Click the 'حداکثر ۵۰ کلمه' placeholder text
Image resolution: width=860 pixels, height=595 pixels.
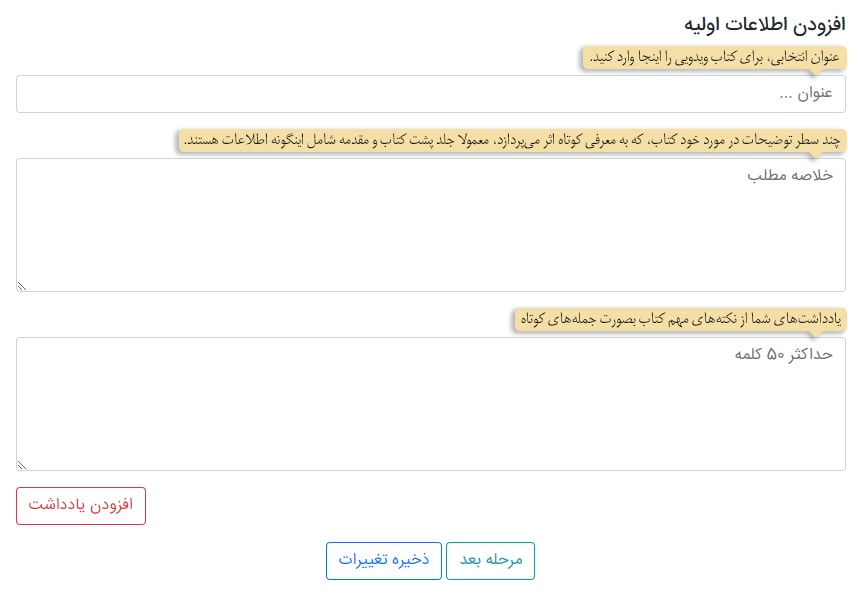point(784,354)
